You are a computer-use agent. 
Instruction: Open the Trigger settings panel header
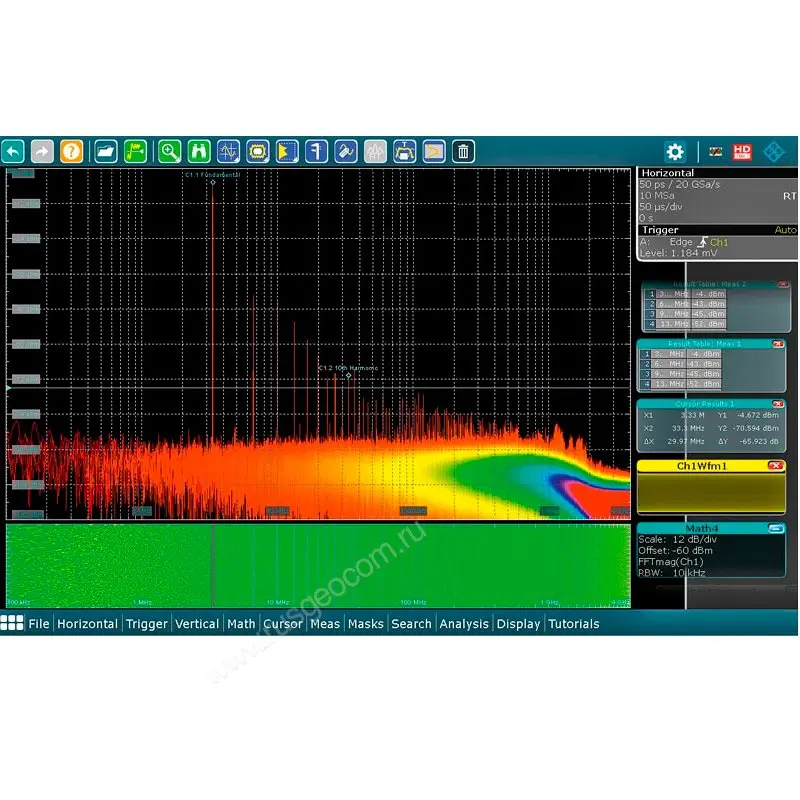(x=660, y=230)
